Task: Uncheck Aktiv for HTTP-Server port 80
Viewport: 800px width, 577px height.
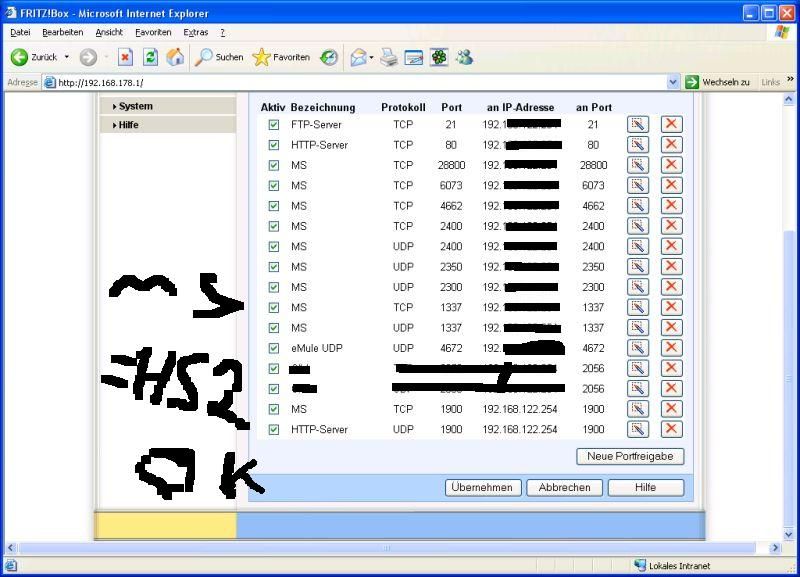Action: 274,145
